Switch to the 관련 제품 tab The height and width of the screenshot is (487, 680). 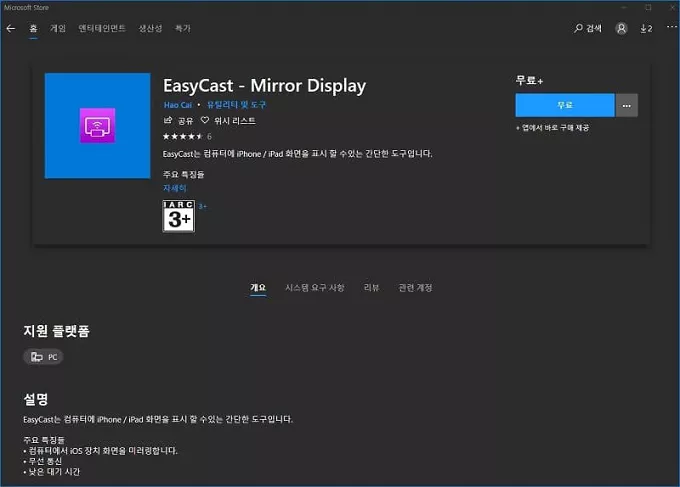point(415,288)
